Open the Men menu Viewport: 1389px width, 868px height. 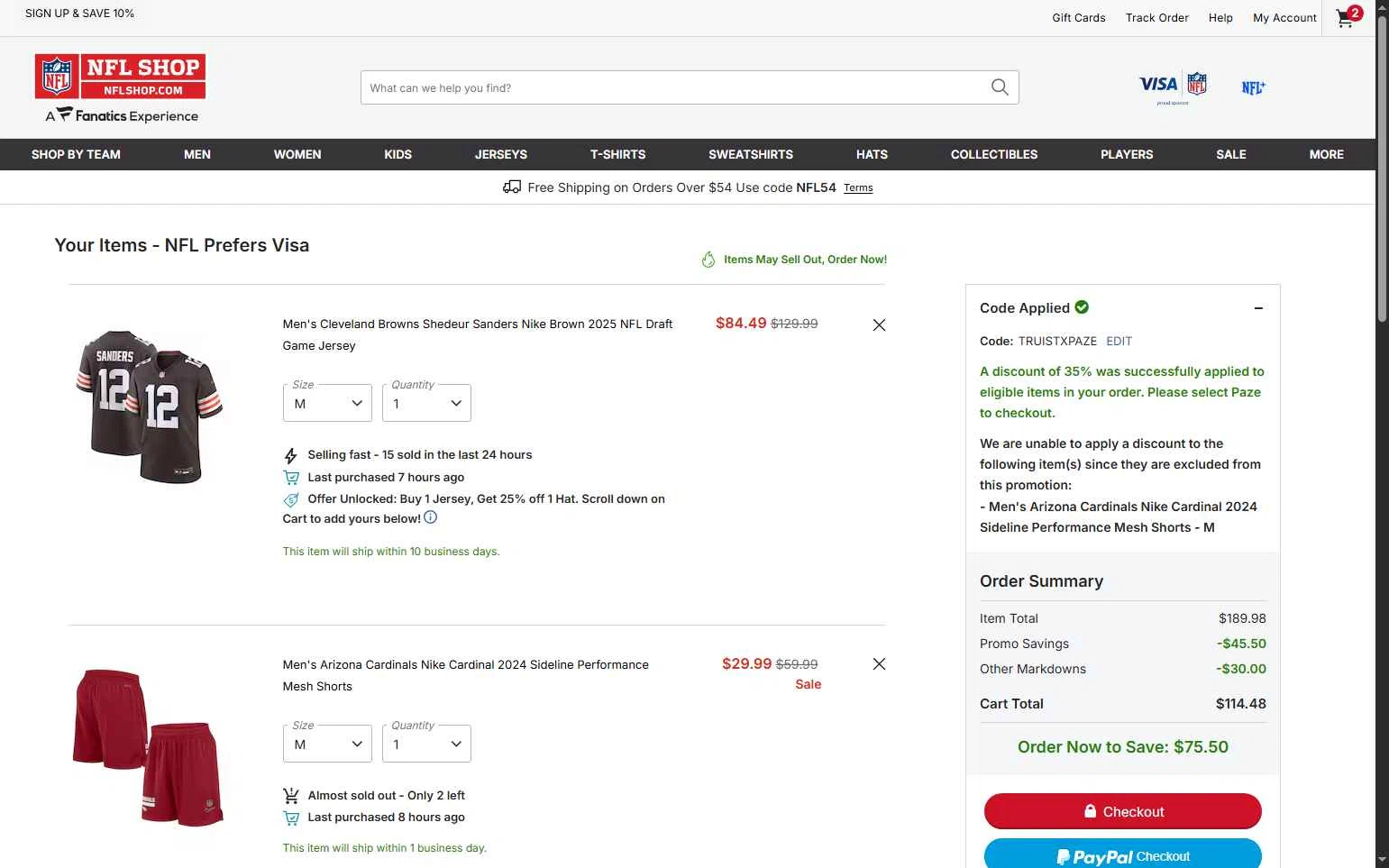[197, 154]
